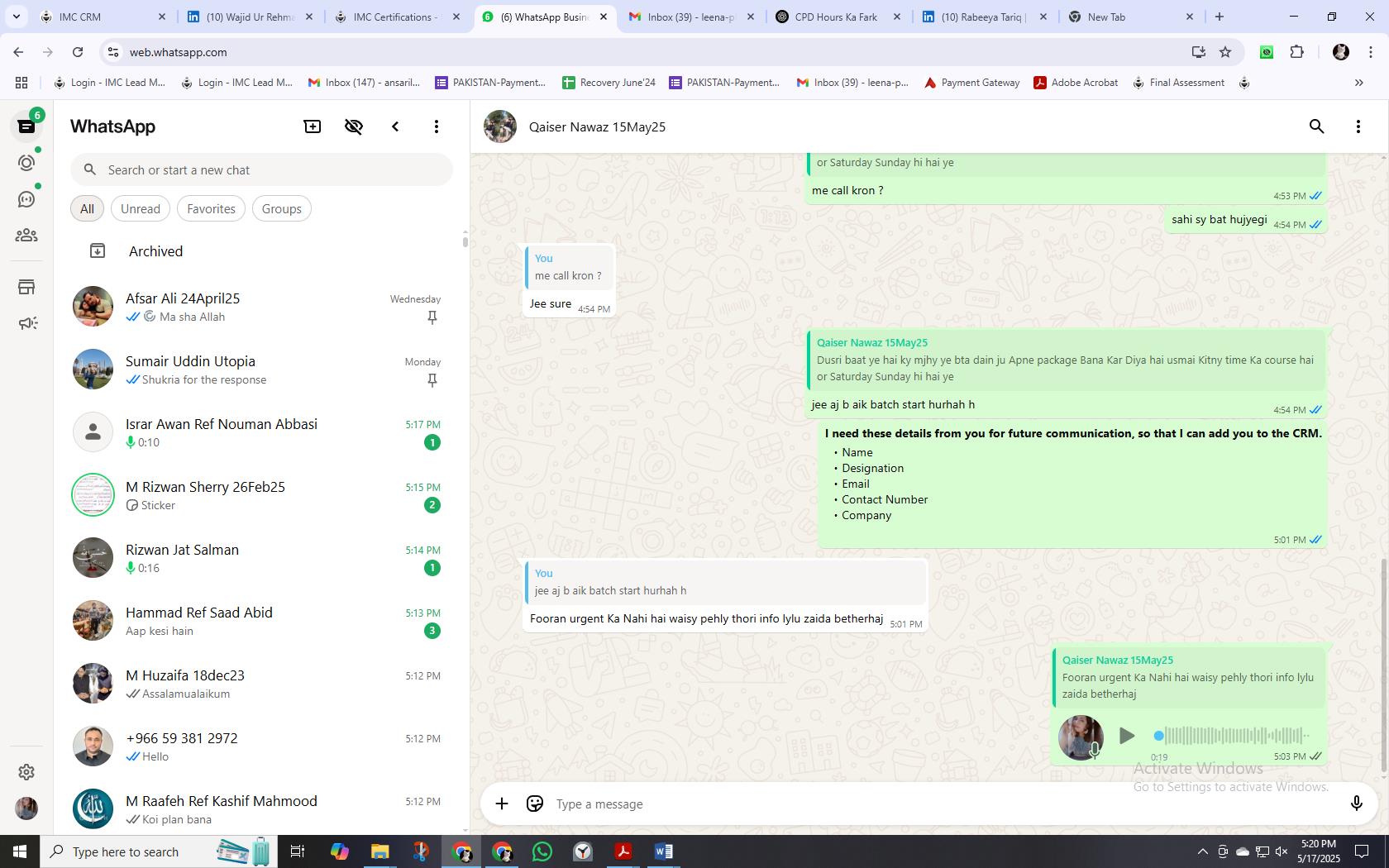Open WhatsApp app in Windows taskbar
This screenshot has height=868, width=1389.
[542, 851]
